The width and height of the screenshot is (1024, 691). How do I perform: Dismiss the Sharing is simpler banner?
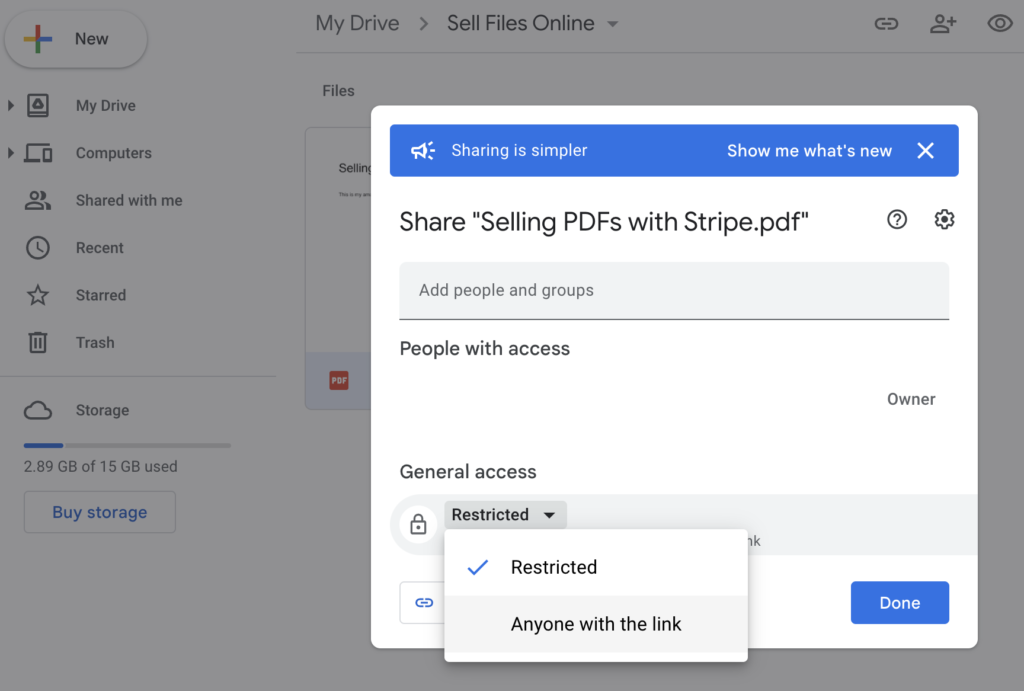coord(925,151)
